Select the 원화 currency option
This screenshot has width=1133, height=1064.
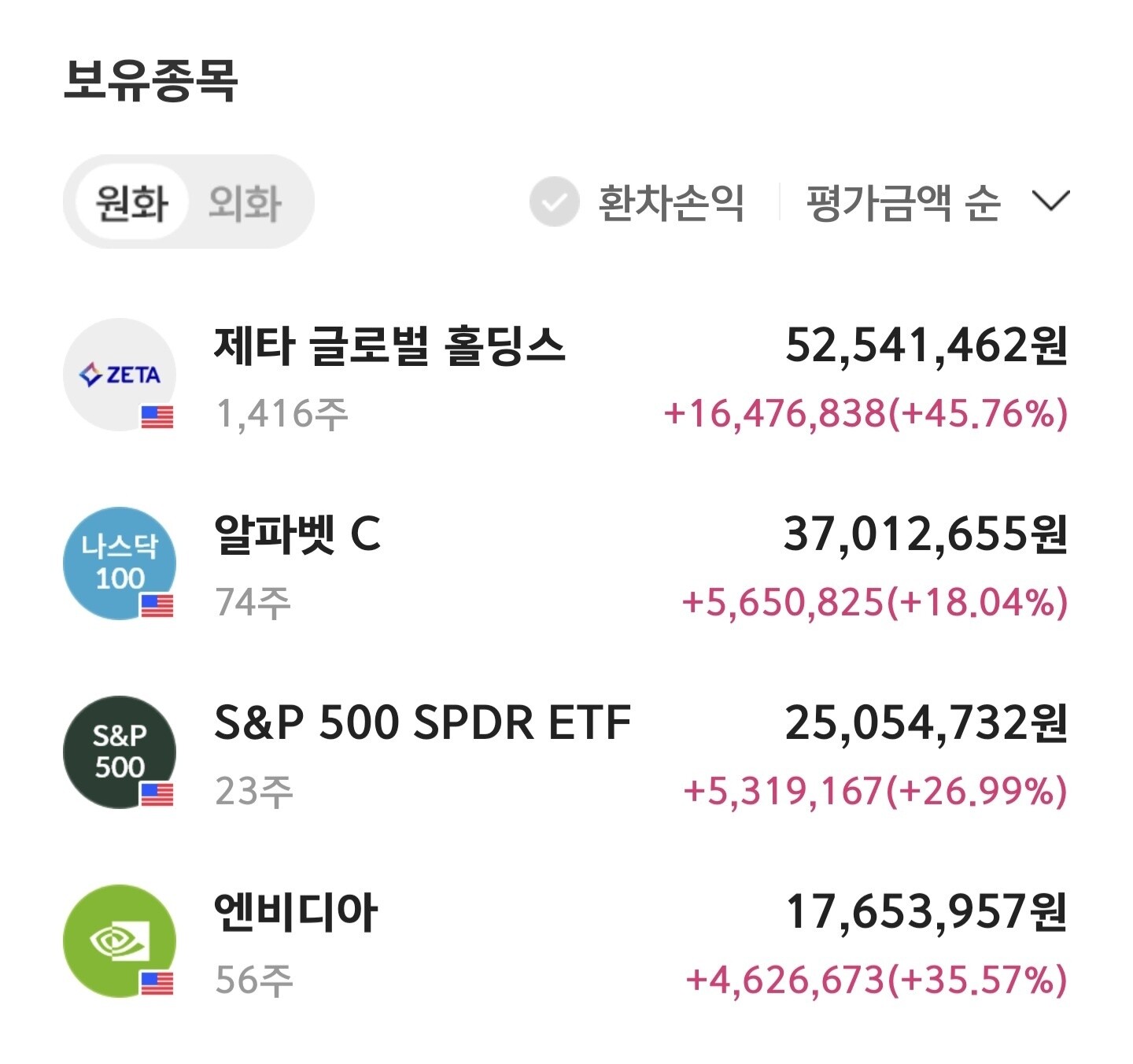pos(131,202)
